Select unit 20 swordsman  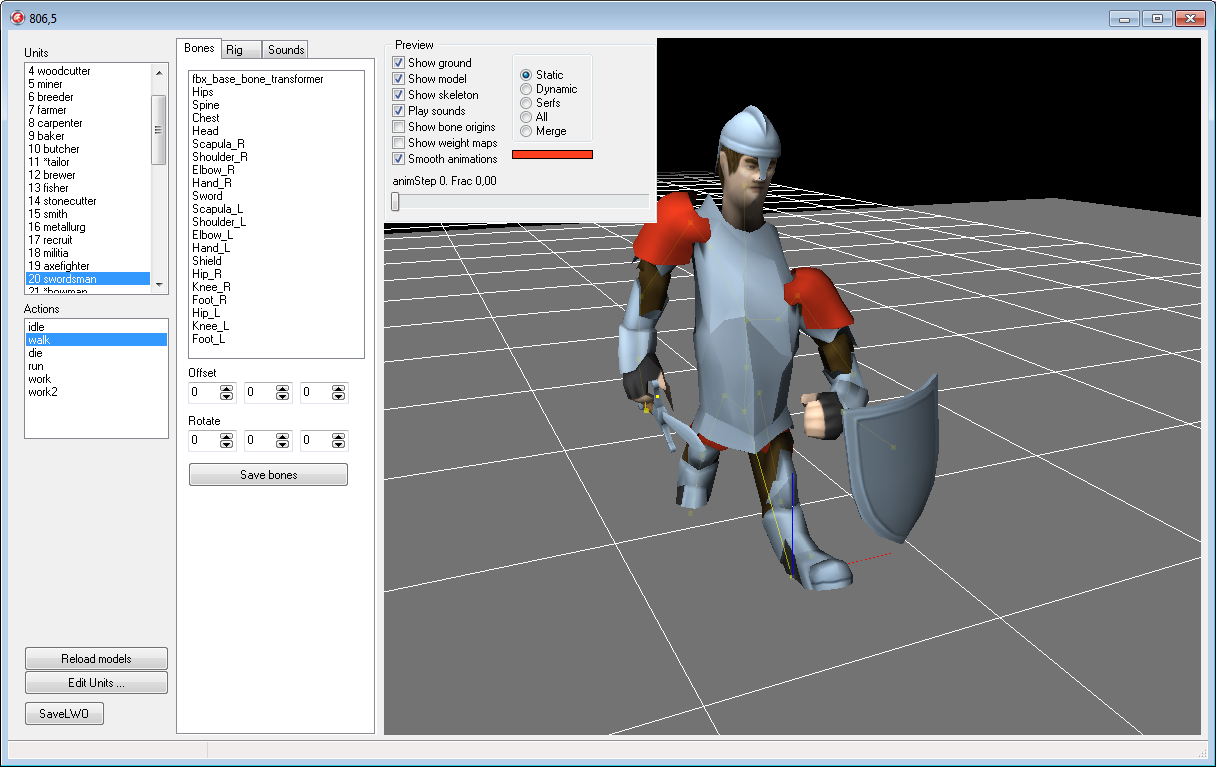tap(88, 279)
